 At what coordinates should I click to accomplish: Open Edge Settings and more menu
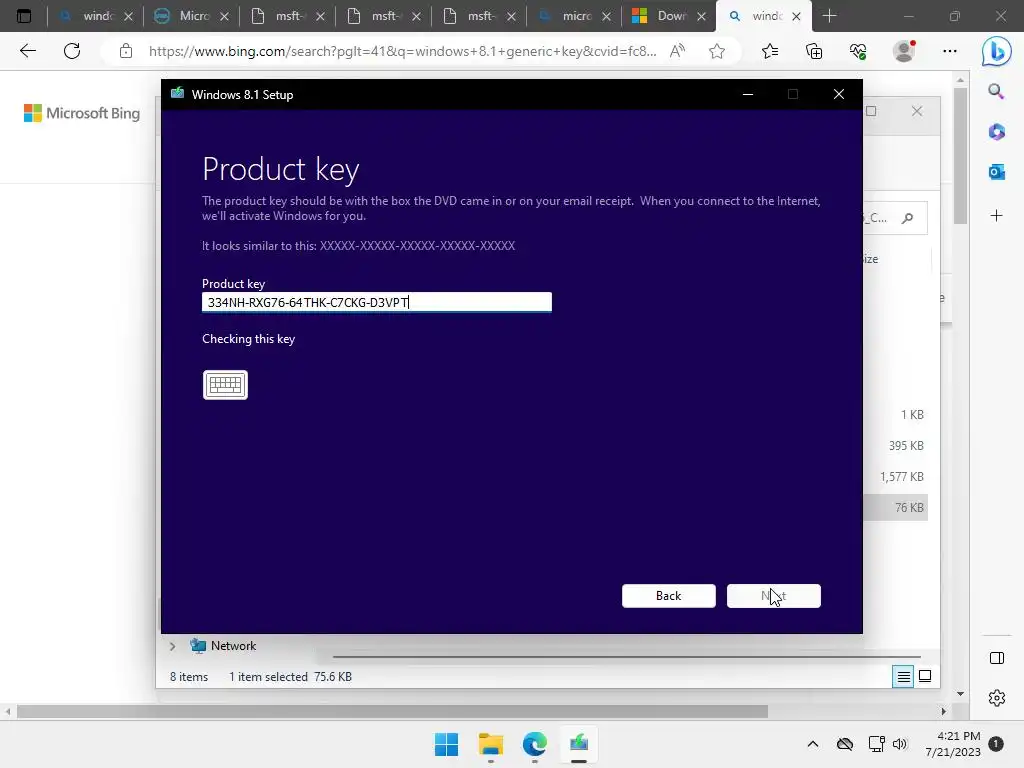tap(950, 51)
